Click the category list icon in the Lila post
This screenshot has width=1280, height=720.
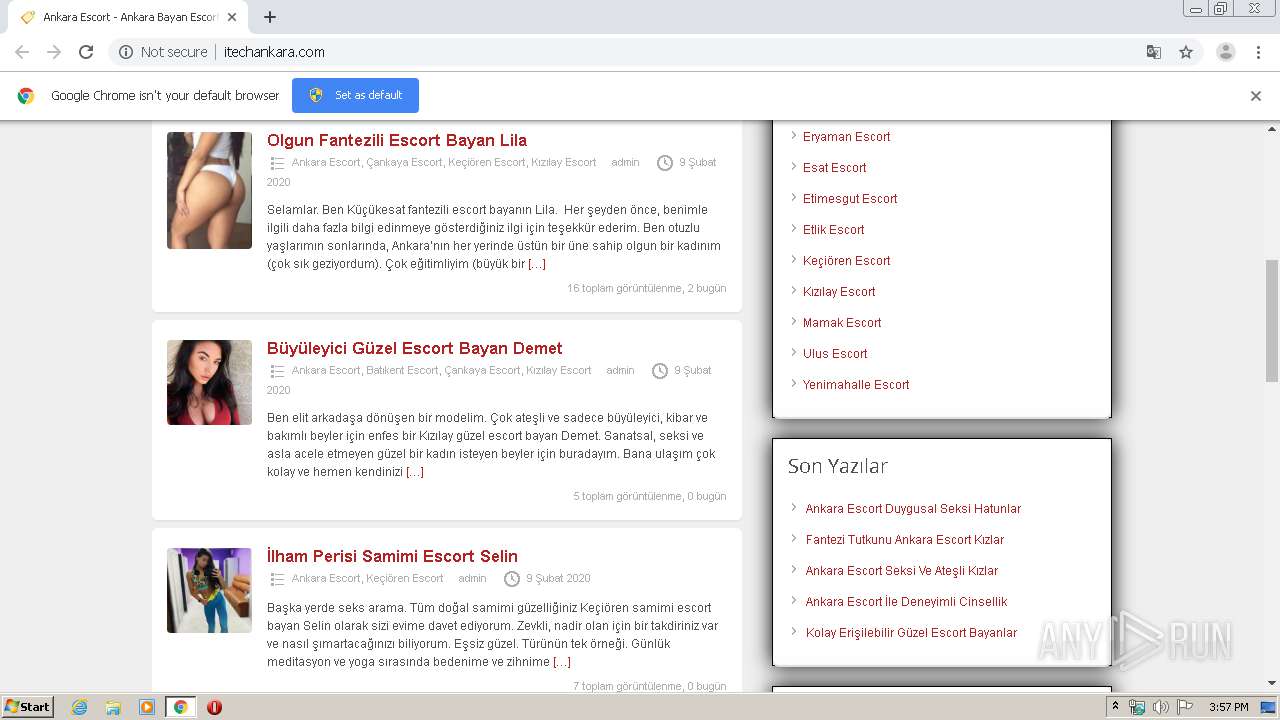(x=277, y=163)
